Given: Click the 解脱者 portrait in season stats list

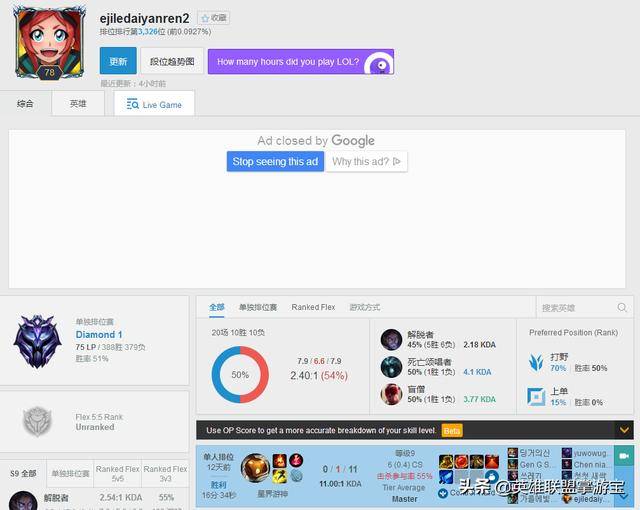Looking at the screenshot, I should pyautogui.click(x=23, y=501).
